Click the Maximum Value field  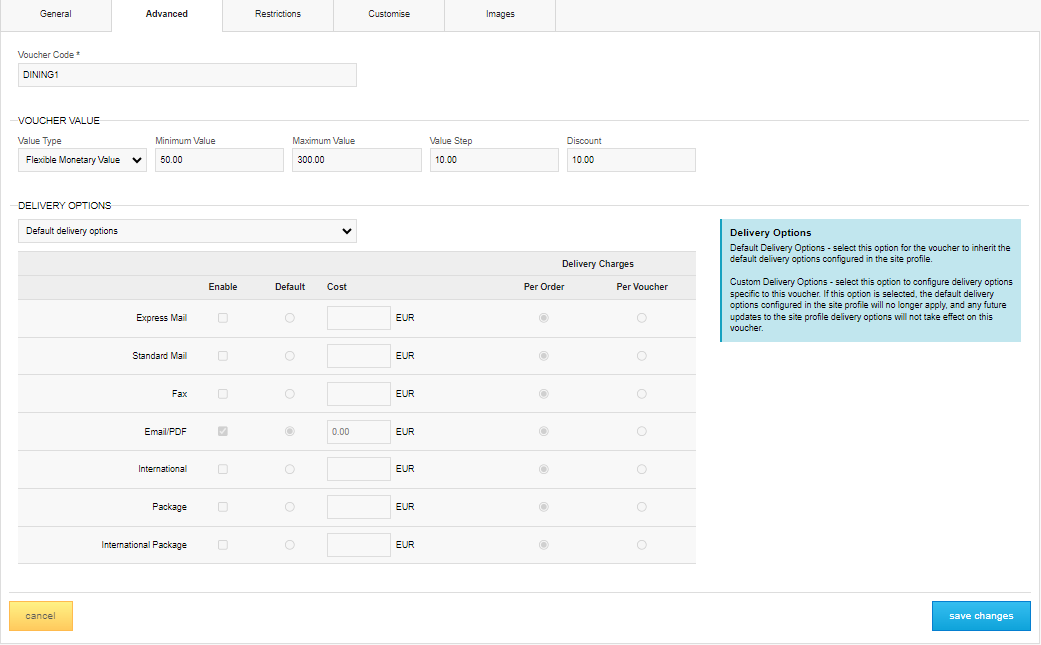coord(357,160)
